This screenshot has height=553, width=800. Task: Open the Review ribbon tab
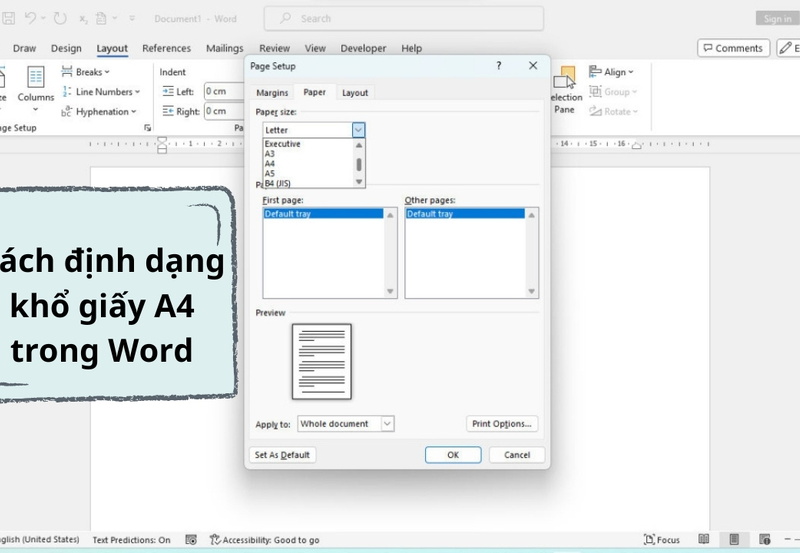[274, 48]
